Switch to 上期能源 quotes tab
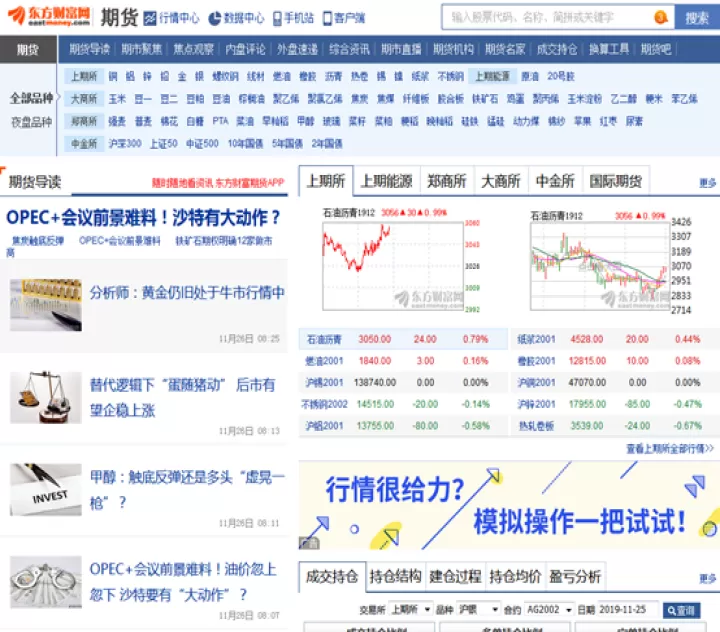Viewport: 720px width, 632px height. point(386,181)
